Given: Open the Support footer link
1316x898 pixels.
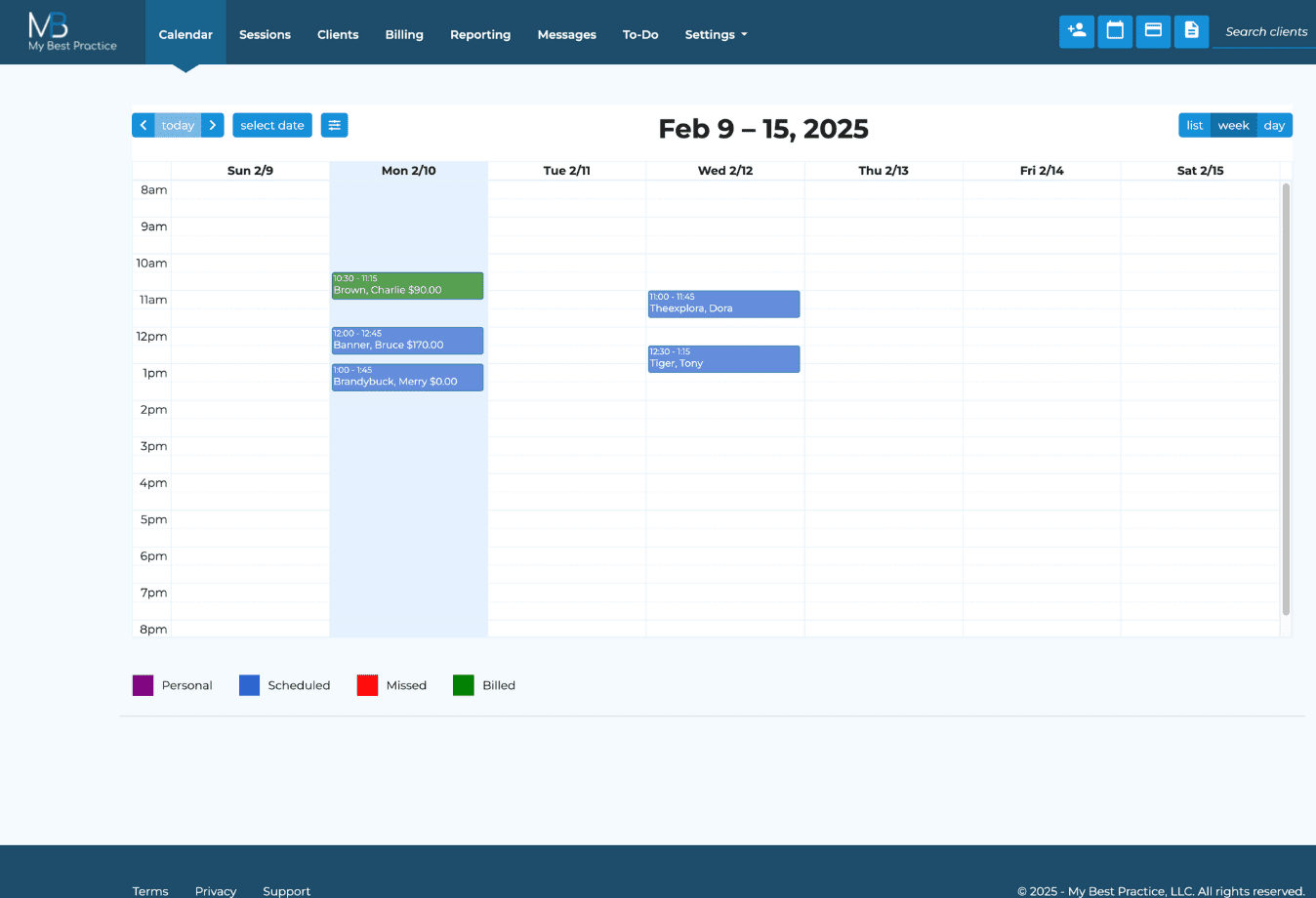Looking at the screenshot, I should point(286,890).
